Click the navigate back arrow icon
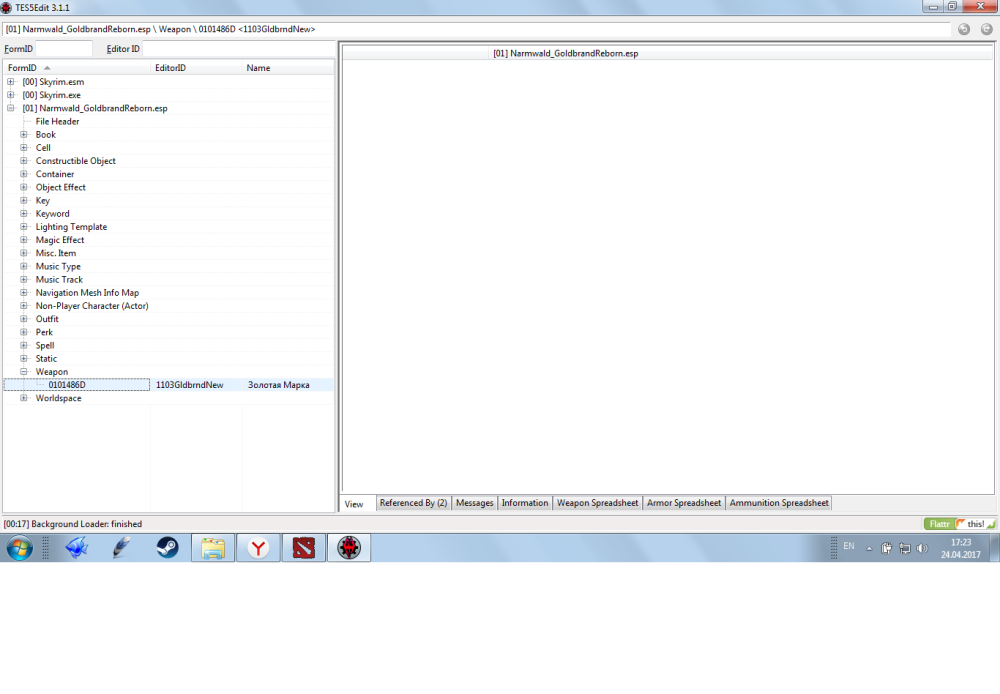1000x694 pixels. coord(964,29)
